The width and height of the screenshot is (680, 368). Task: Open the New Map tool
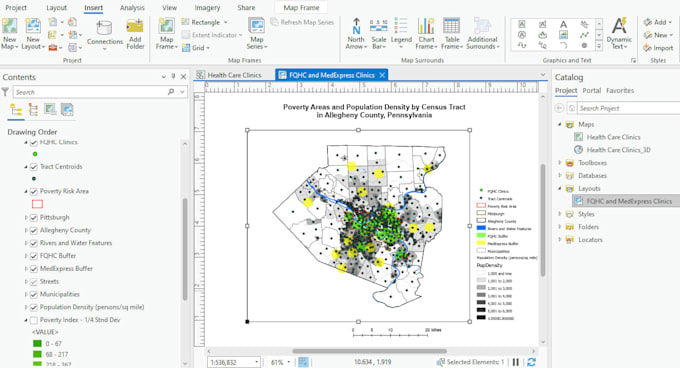pyautogui.click(x=10, y=34)
